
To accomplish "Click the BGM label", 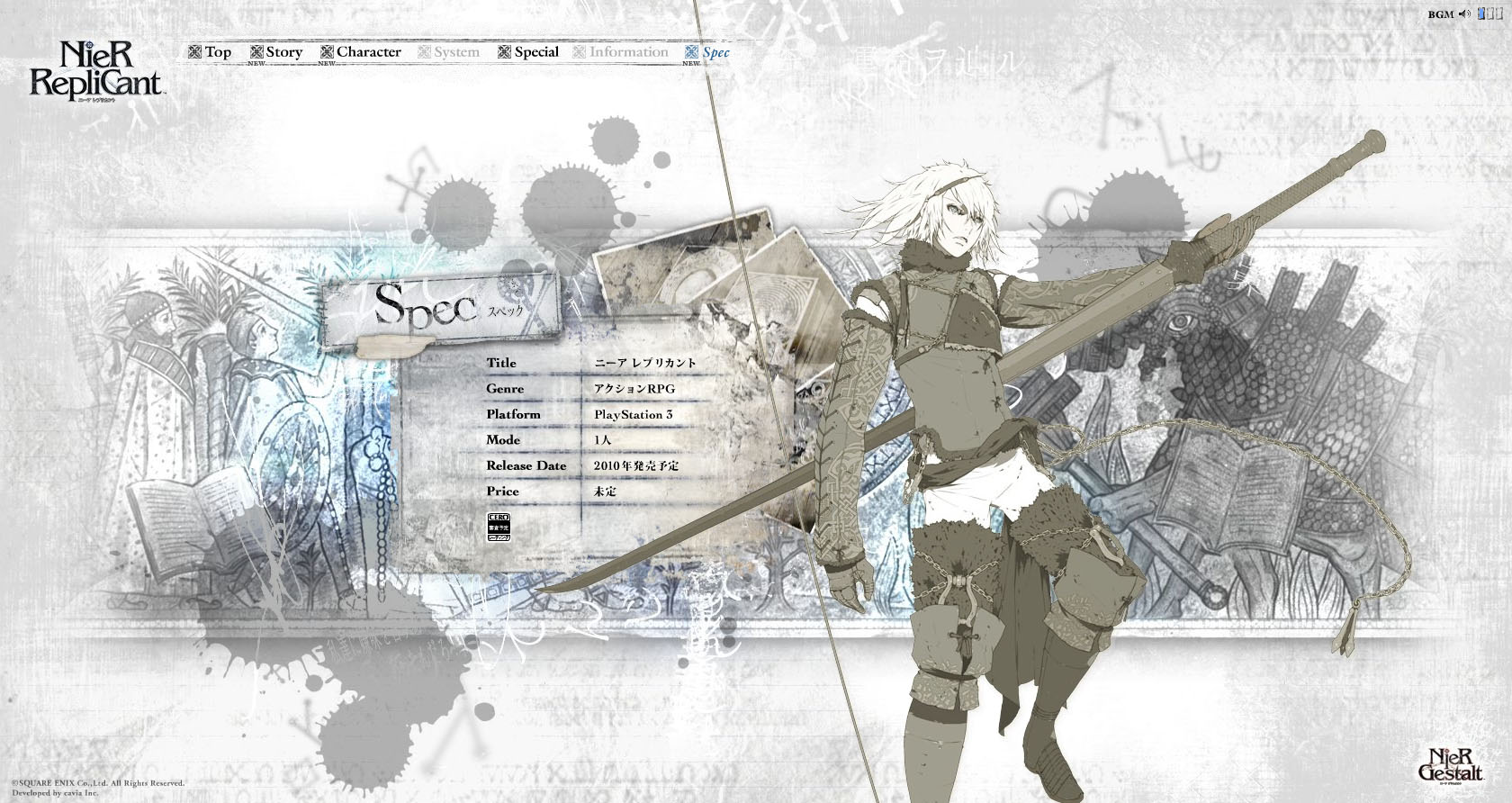I will (1441, 14).
